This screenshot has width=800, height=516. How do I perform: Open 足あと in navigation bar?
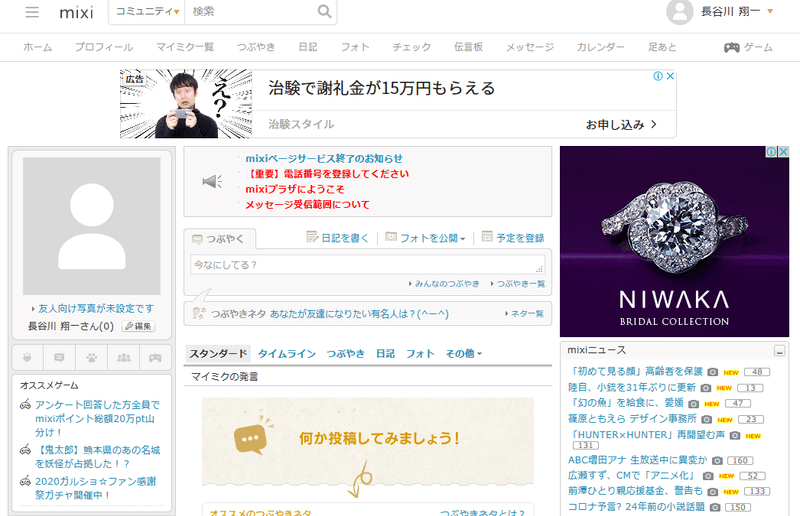[662, 47]
